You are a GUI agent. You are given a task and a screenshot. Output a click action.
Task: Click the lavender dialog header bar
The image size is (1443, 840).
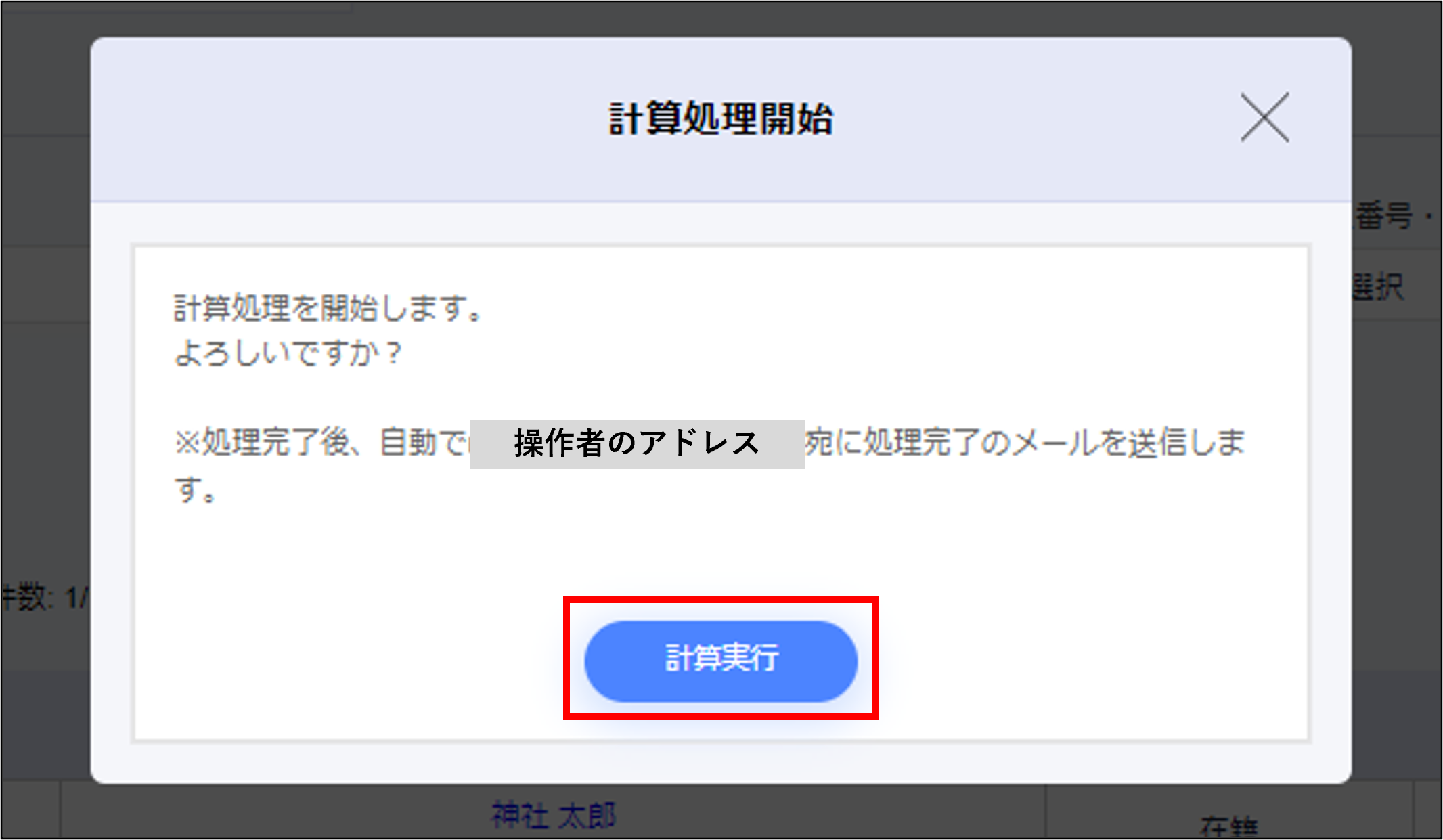[721, 119]
